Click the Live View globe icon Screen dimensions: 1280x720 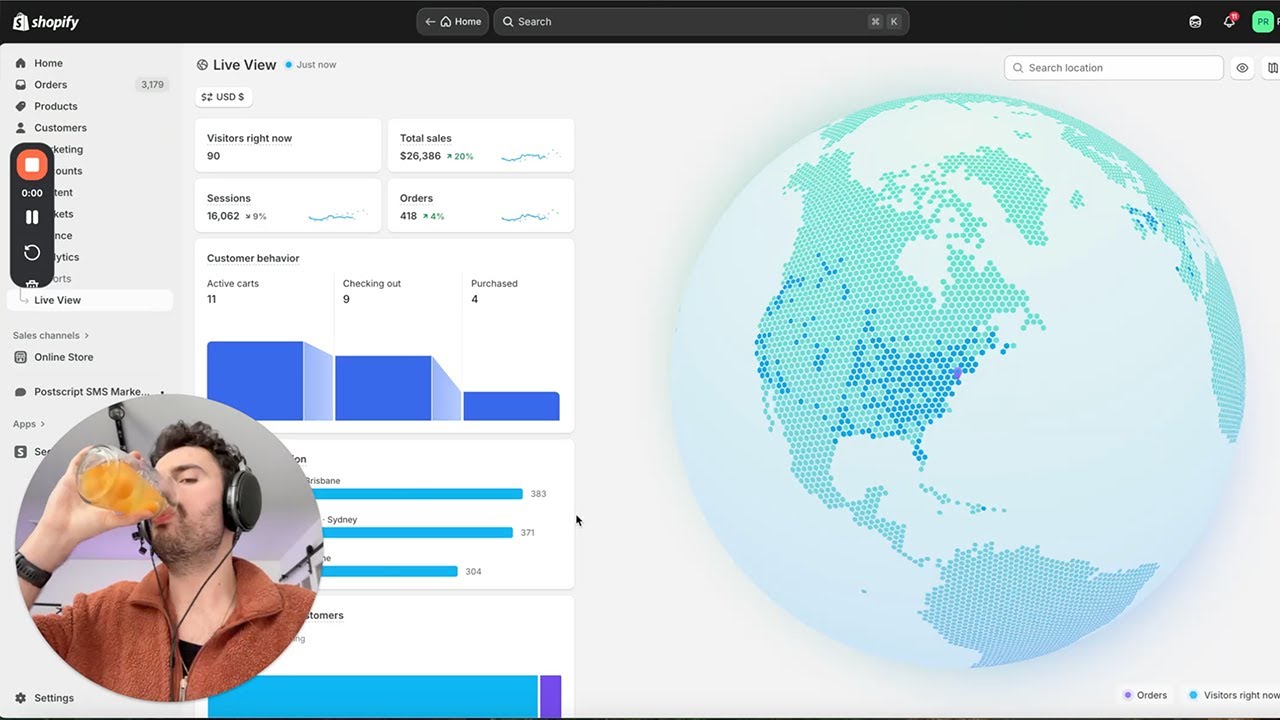point(203,65)
